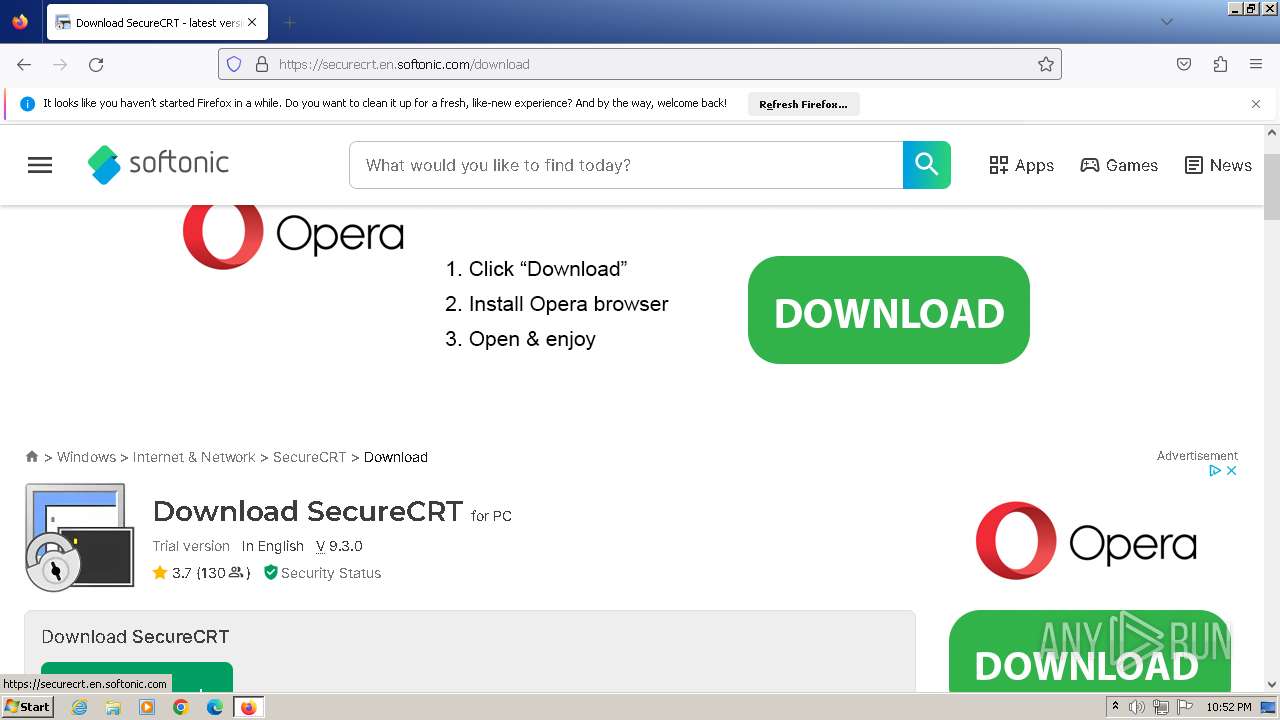1280x720 pixels.
Task: Click SecureCRT application icon
Action: pos(79,538)
